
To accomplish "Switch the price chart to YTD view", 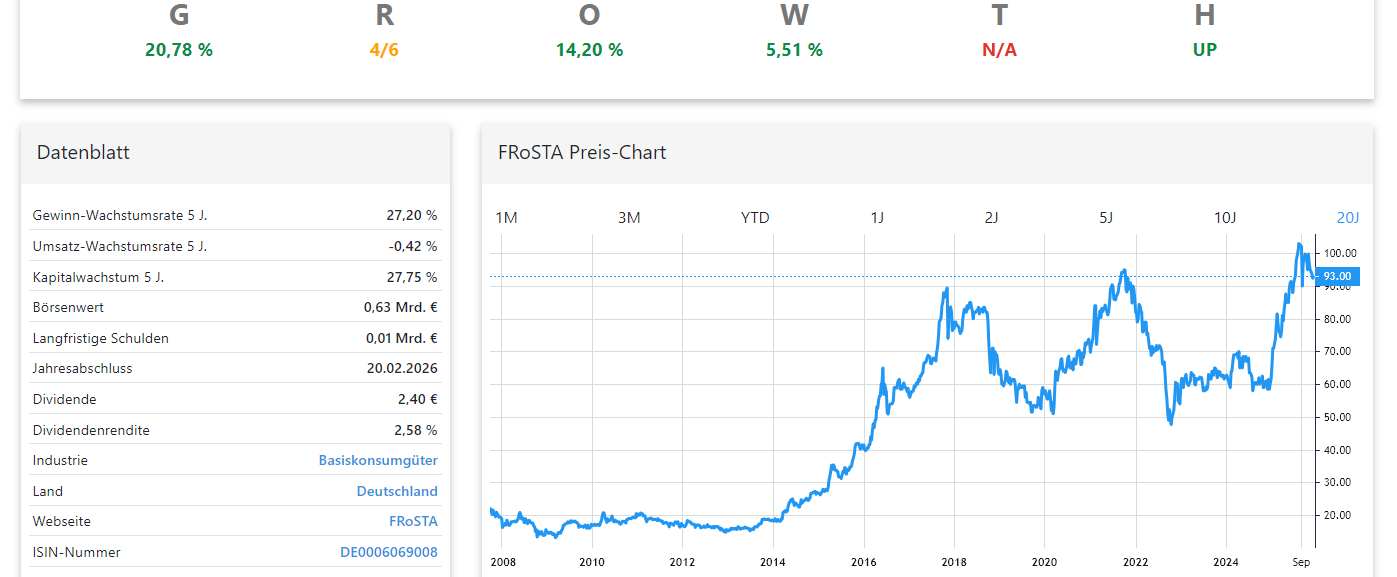I will (x=756, y=216).
